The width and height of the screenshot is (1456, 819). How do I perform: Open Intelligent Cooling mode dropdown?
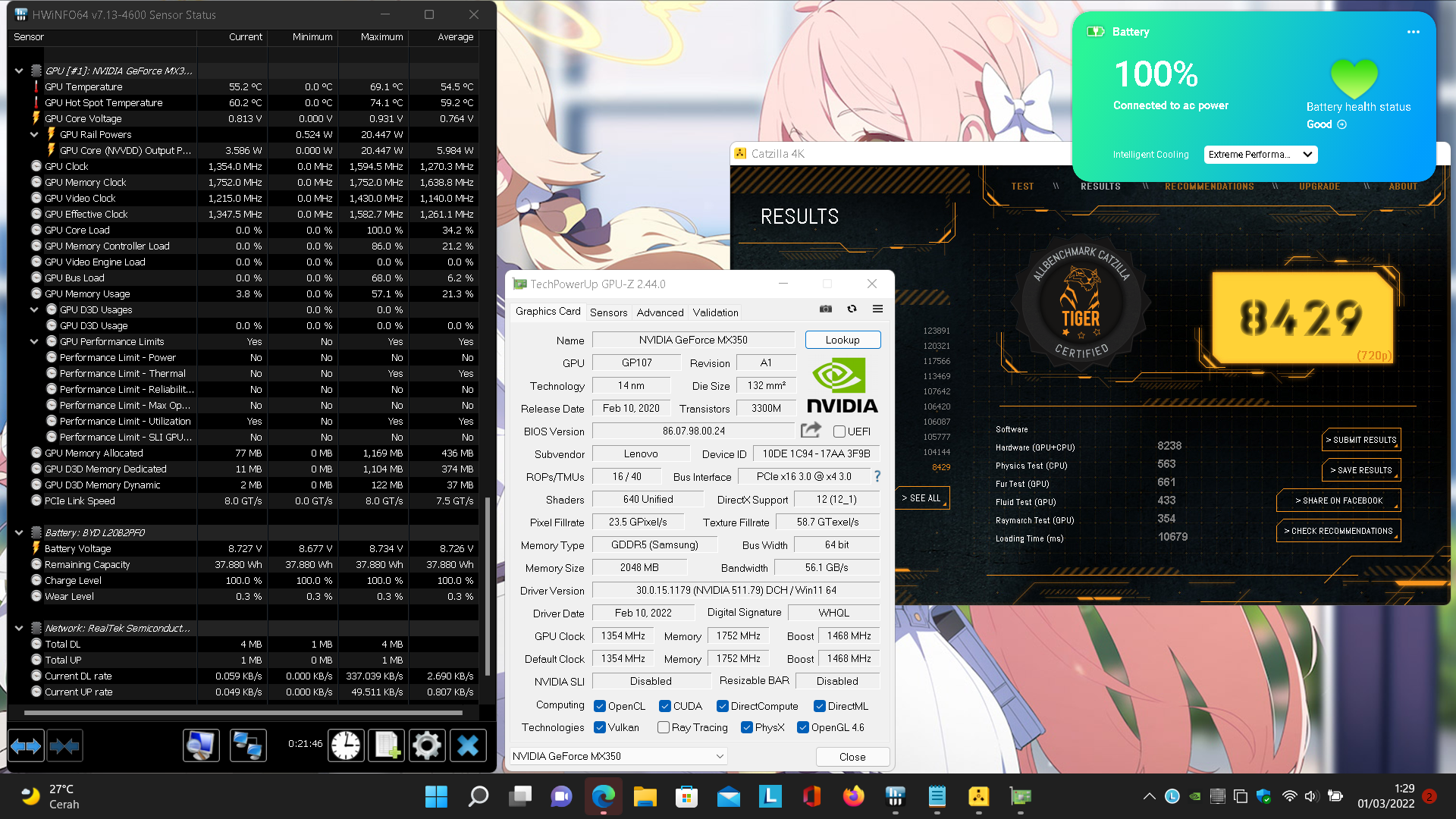[1260, 155]
